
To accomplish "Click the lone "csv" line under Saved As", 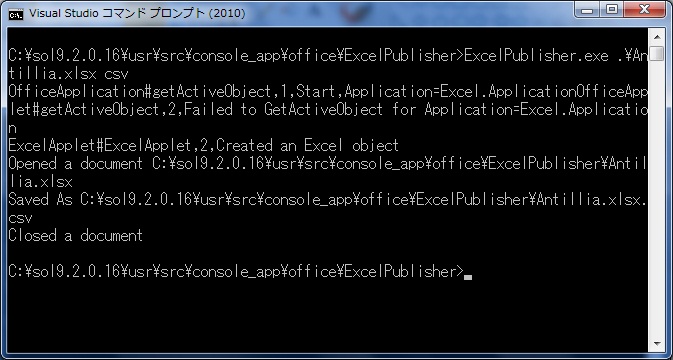I will click(20, 218).
